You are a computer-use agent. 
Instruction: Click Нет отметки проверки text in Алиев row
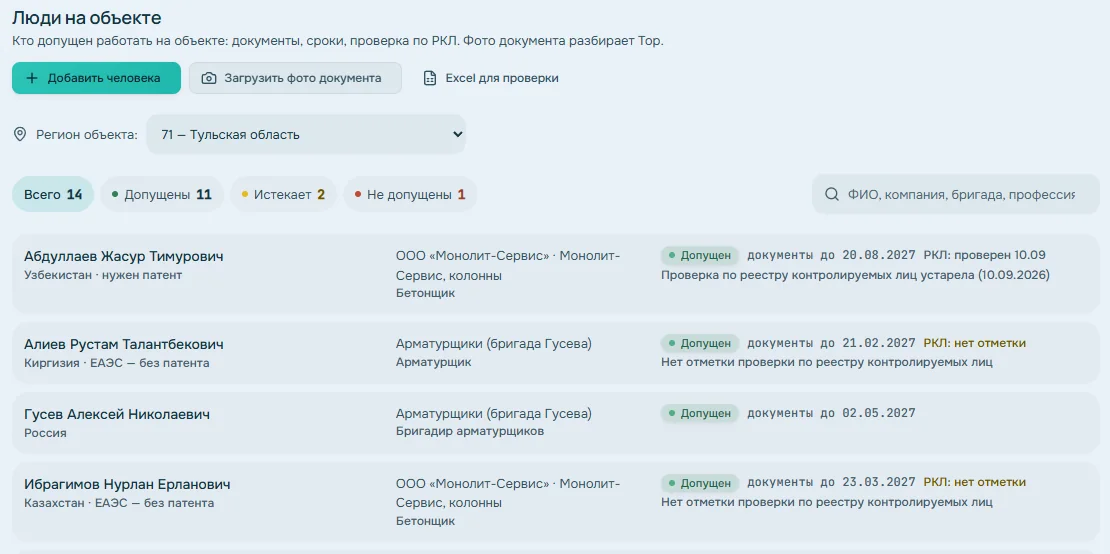[827, 362]
